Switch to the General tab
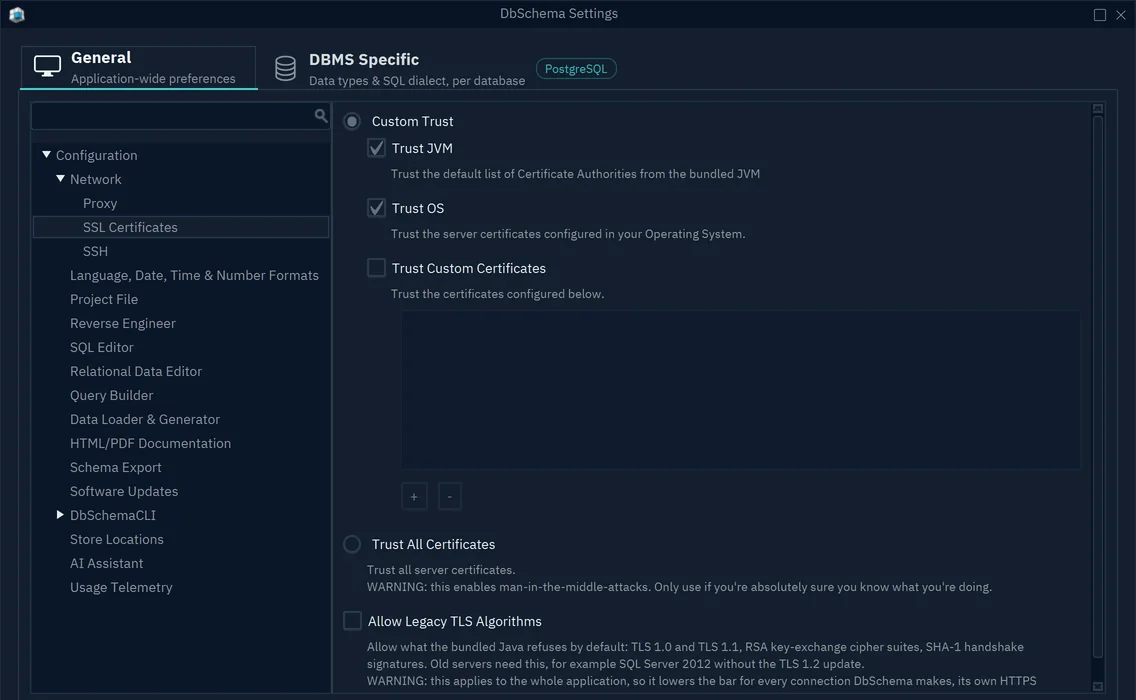This screenshot has height=700, width=1136. coord(138,67)
